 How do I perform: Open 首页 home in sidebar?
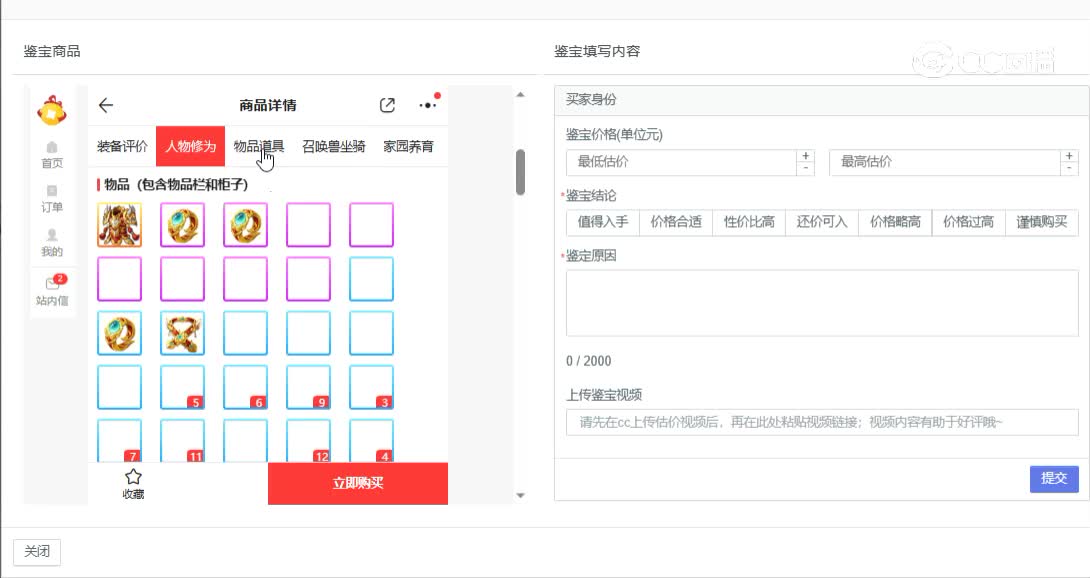(x=52, y=155)
